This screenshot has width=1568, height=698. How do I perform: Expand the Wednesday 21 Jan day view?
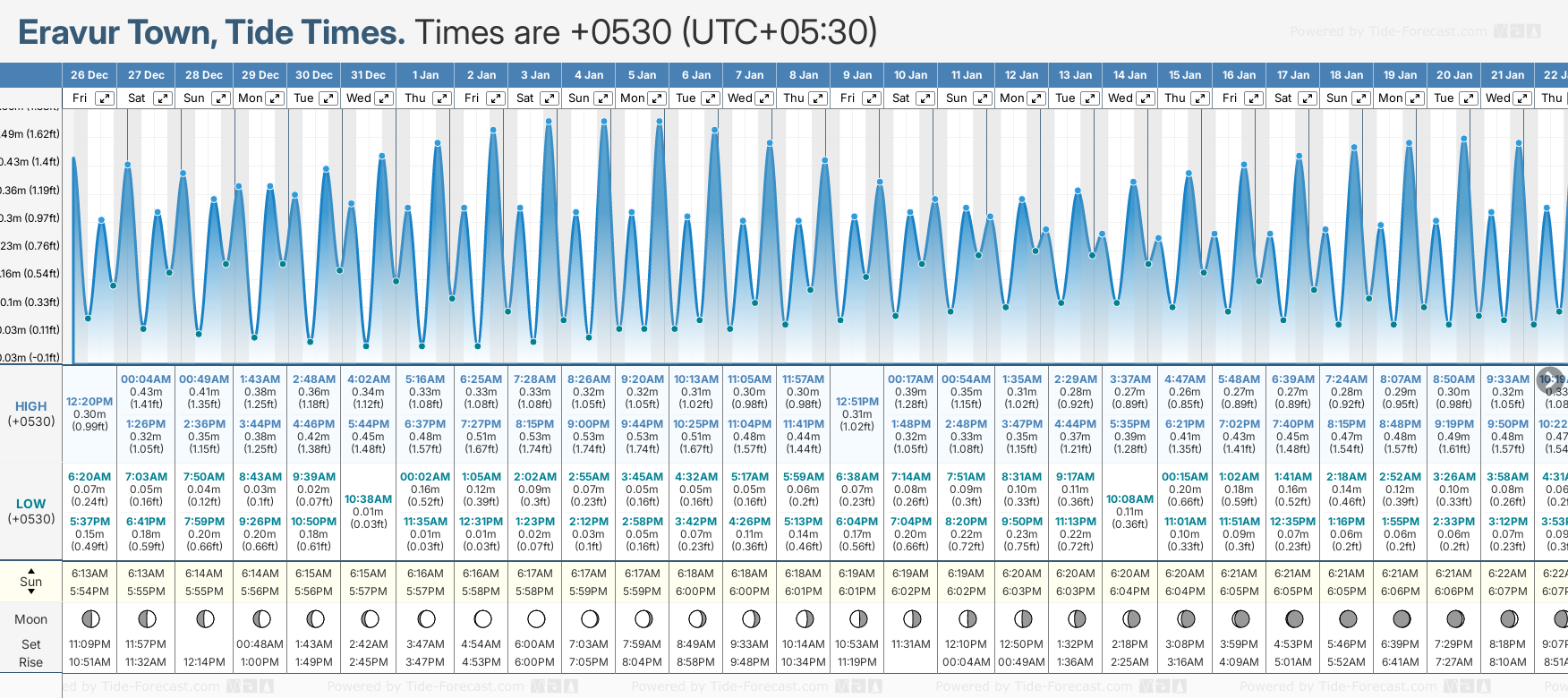tap(1522, 98)
